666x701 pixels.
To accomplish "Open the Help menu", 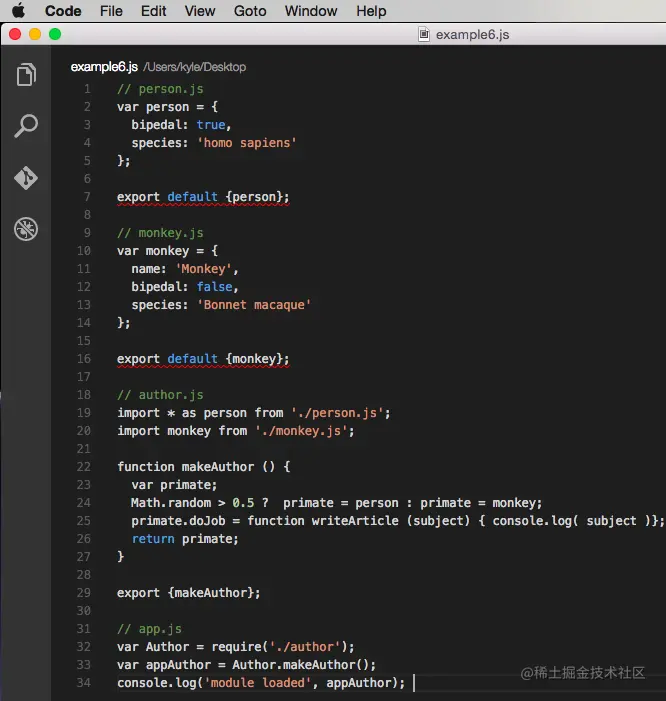I will tap(371, 11).
